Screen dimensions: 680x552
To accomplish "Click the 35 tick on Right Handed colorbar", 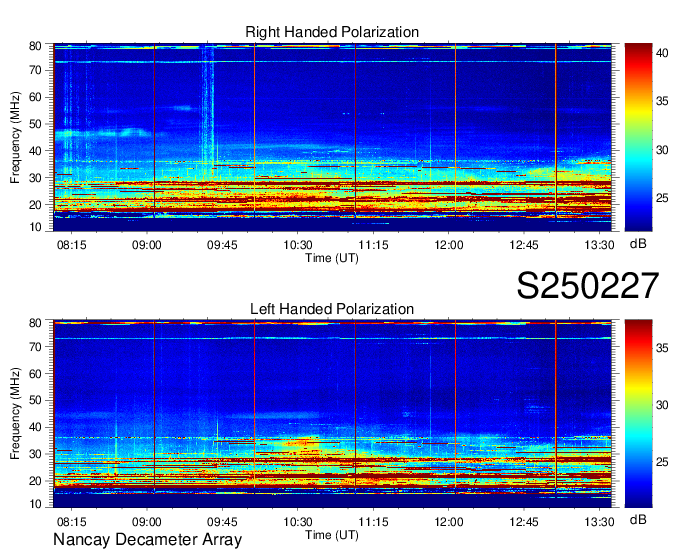I will [662, 101].
